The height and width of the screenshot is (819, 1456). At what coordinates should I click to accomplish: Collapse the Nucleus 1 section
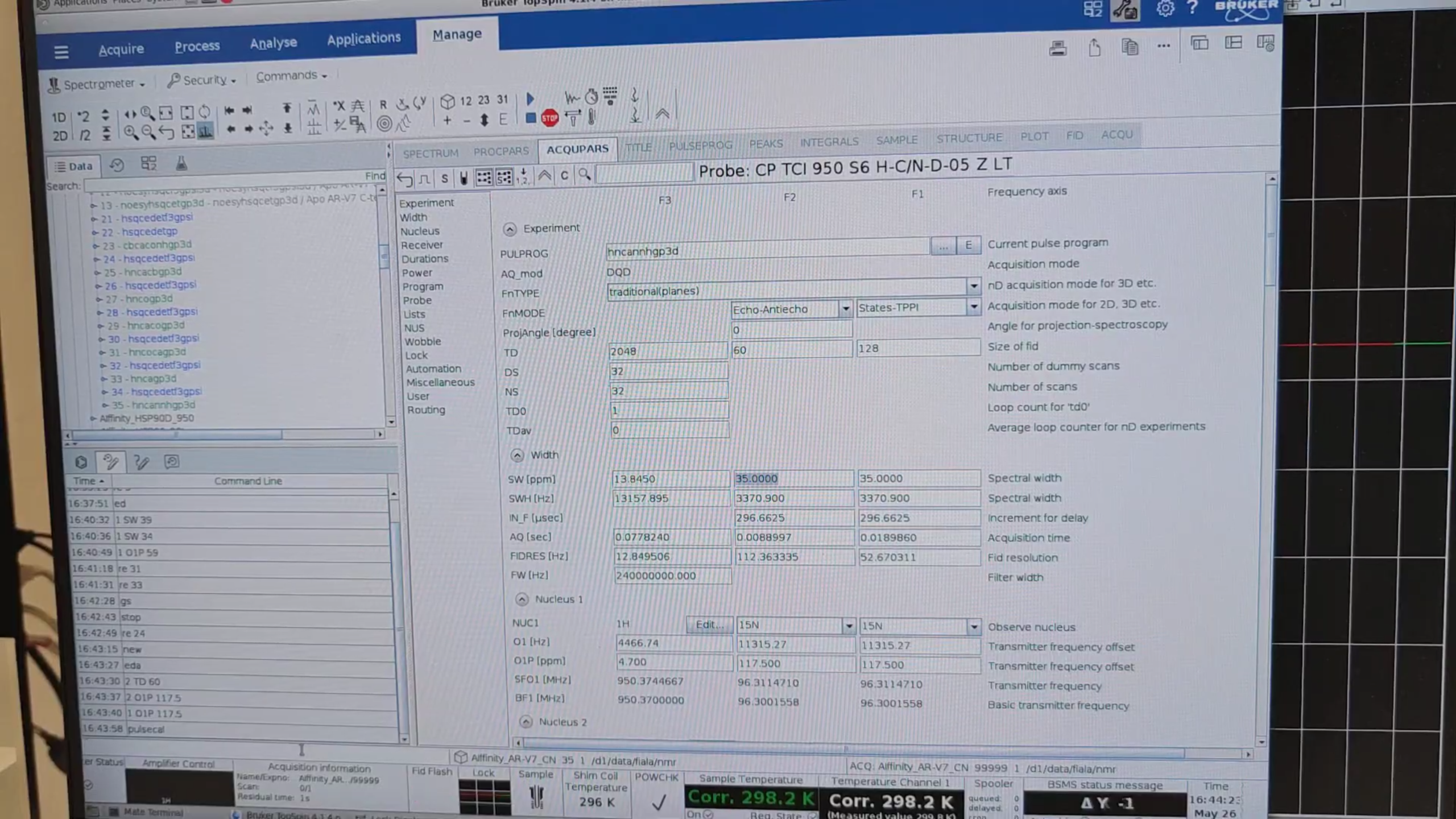(522, 599)
